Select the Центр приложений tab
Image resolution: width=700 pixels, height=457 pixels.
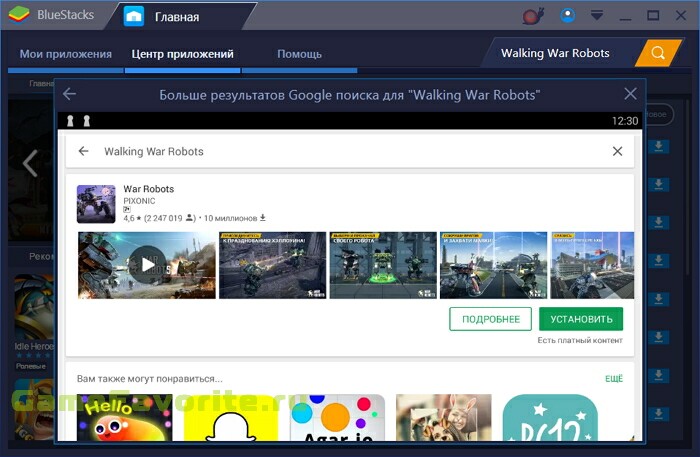(183, 54)
